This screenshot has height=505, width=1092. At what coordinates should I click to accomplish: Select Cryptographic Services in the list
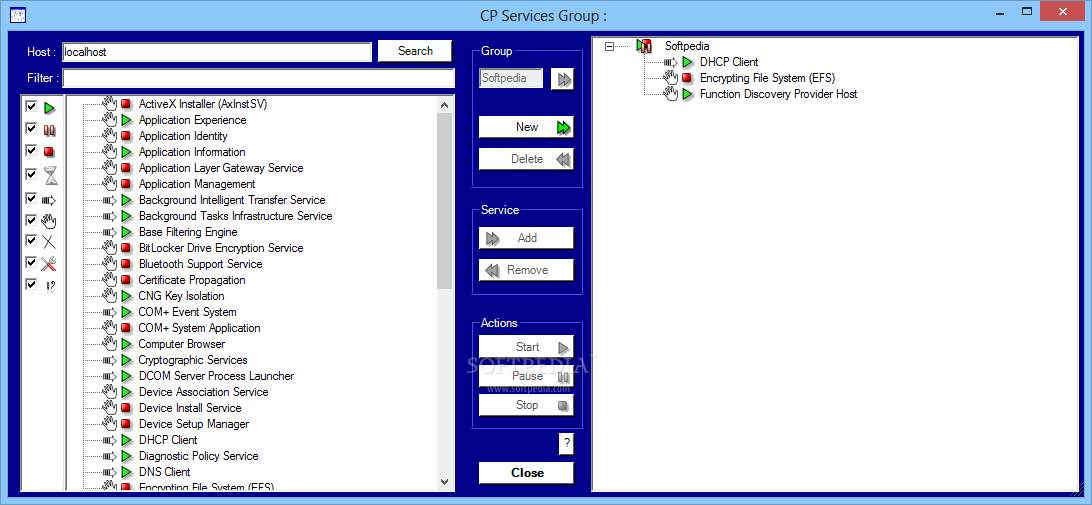(193, 360)
